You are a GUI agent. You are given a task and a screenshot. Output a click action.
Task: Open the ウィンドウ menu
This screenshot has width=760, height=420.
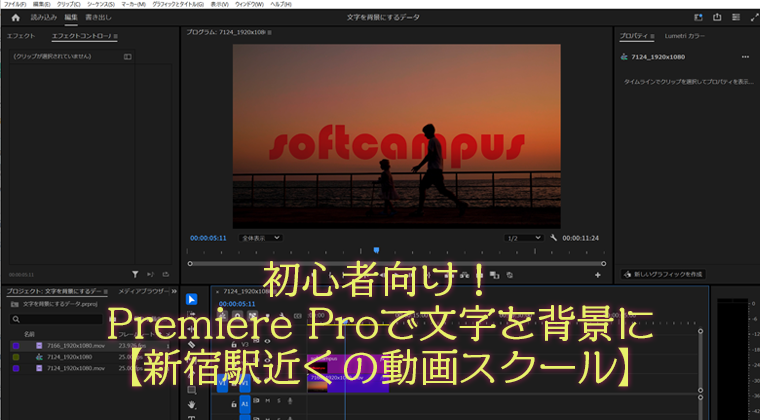249,4
